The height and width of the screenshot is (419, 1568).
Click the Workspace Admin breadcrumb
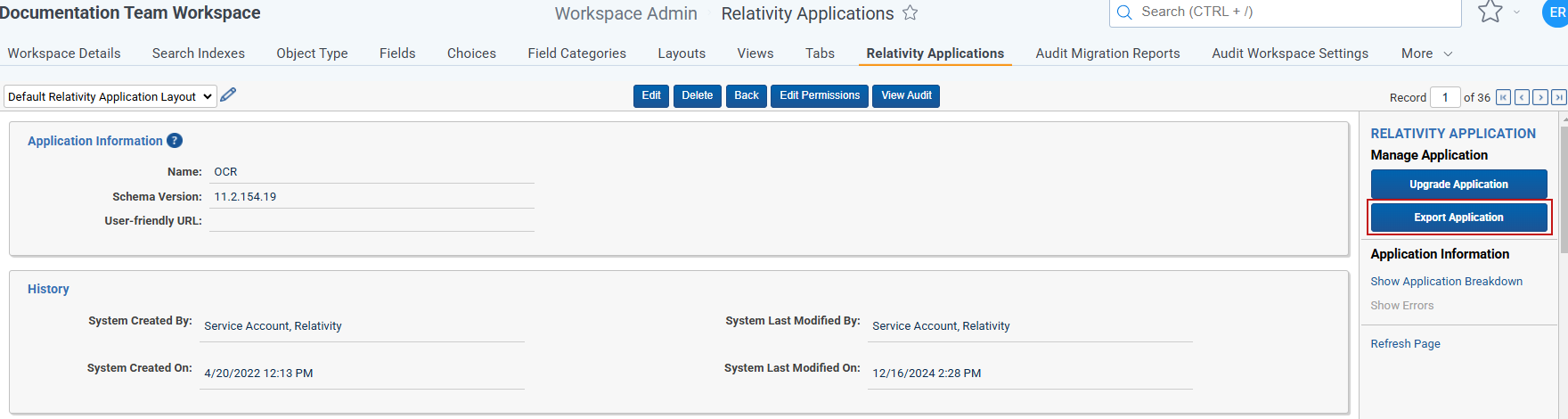pos(625,13)
